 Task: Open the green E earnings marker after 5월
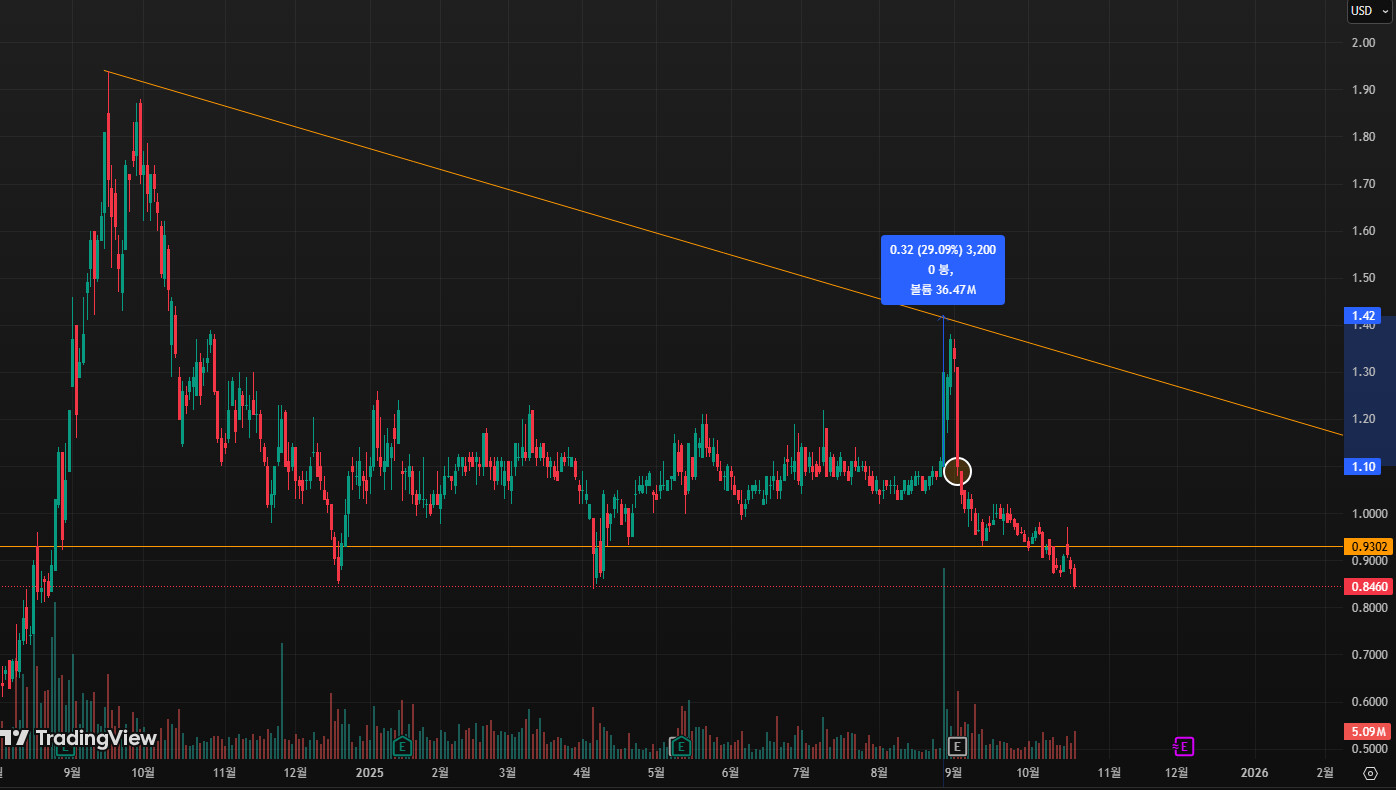point(681,746)
